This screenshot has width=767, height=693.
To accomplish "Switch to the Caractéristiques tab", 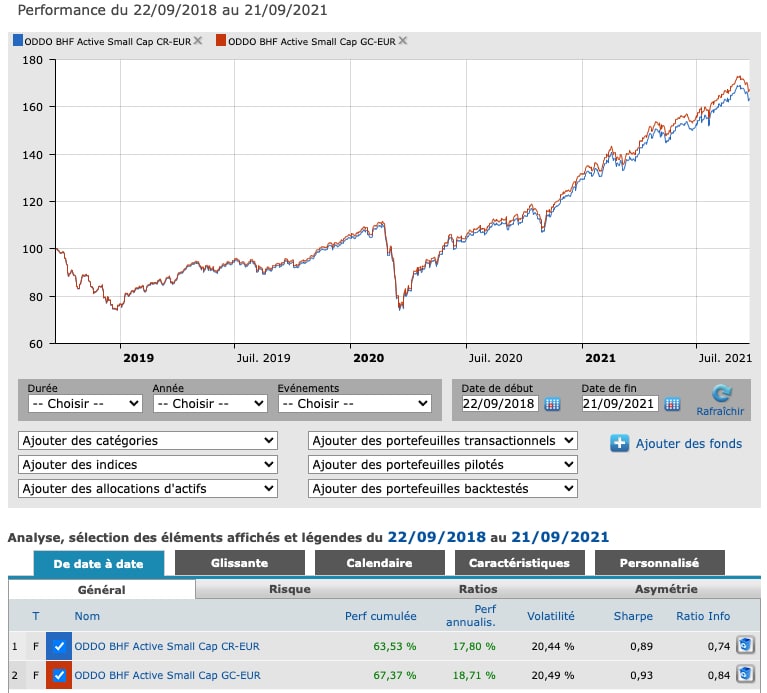I will coord(519,563).
